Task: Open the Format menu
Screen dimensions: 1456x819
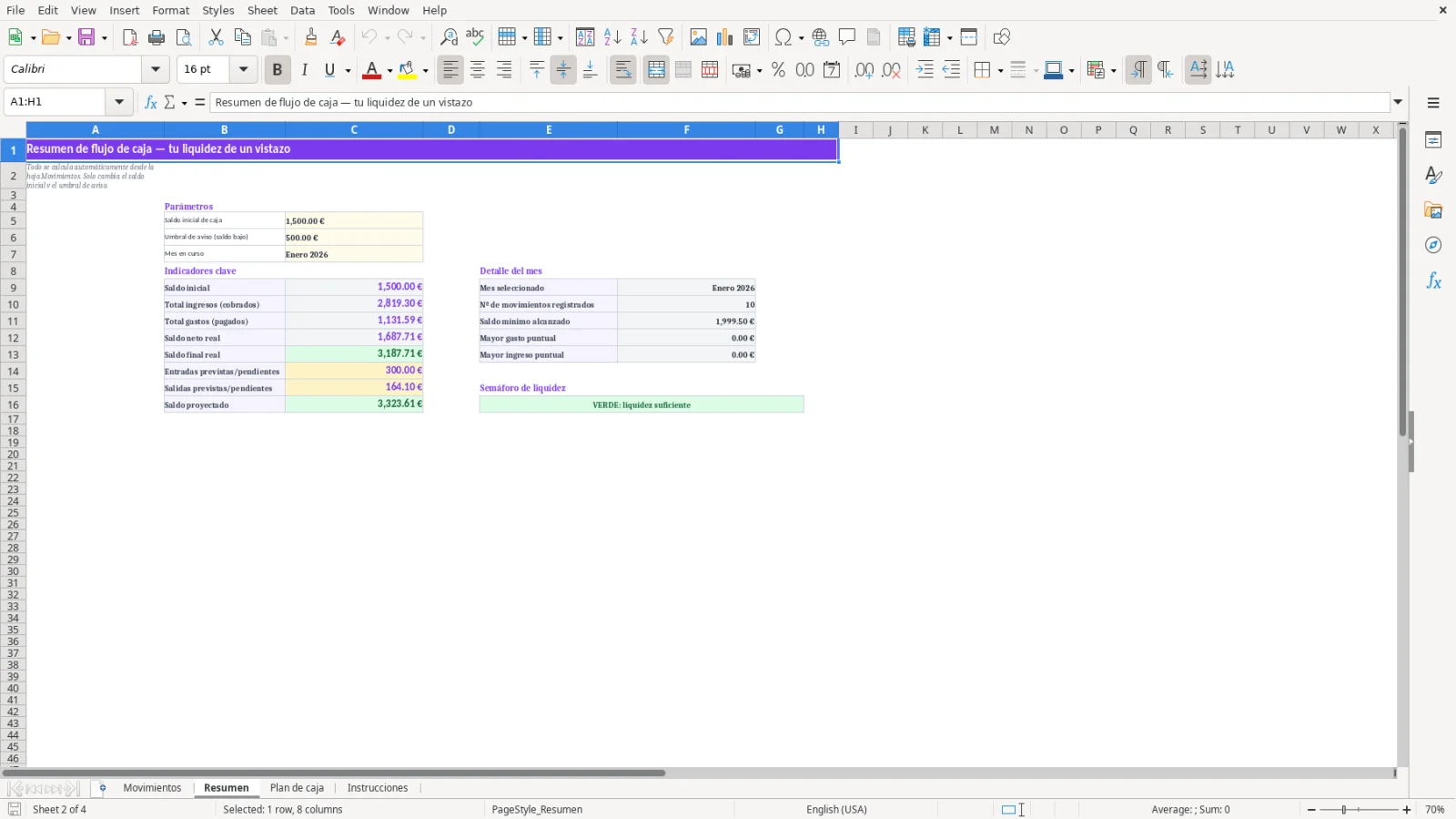Action: click(171, 10)
